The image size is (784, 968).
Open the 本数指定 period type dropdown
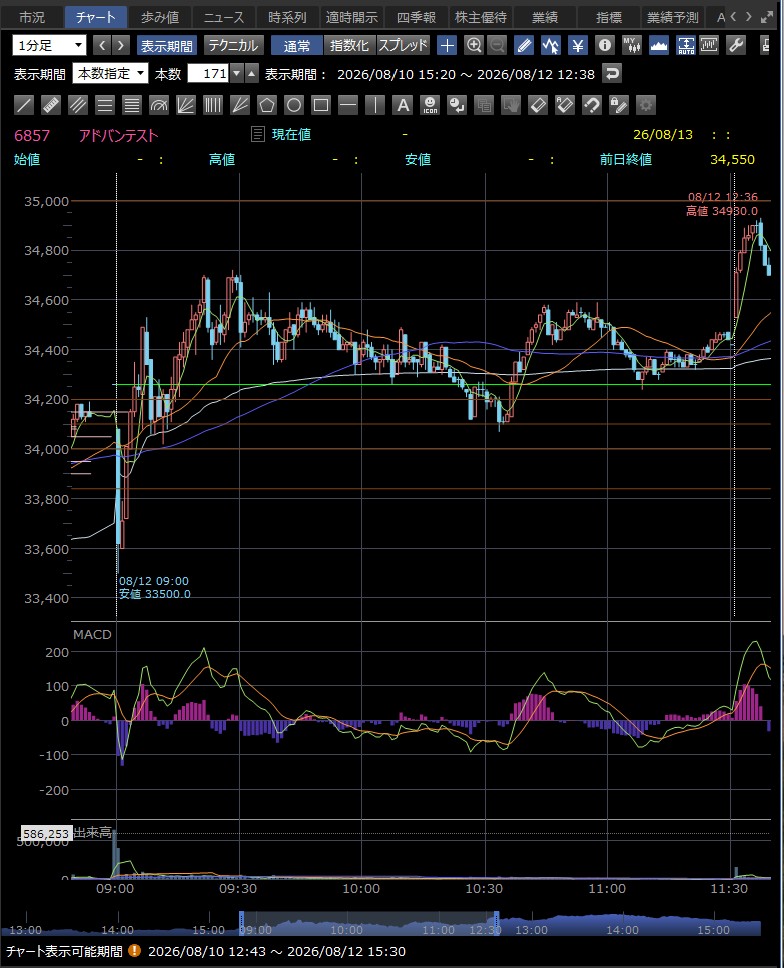point(111,74)
